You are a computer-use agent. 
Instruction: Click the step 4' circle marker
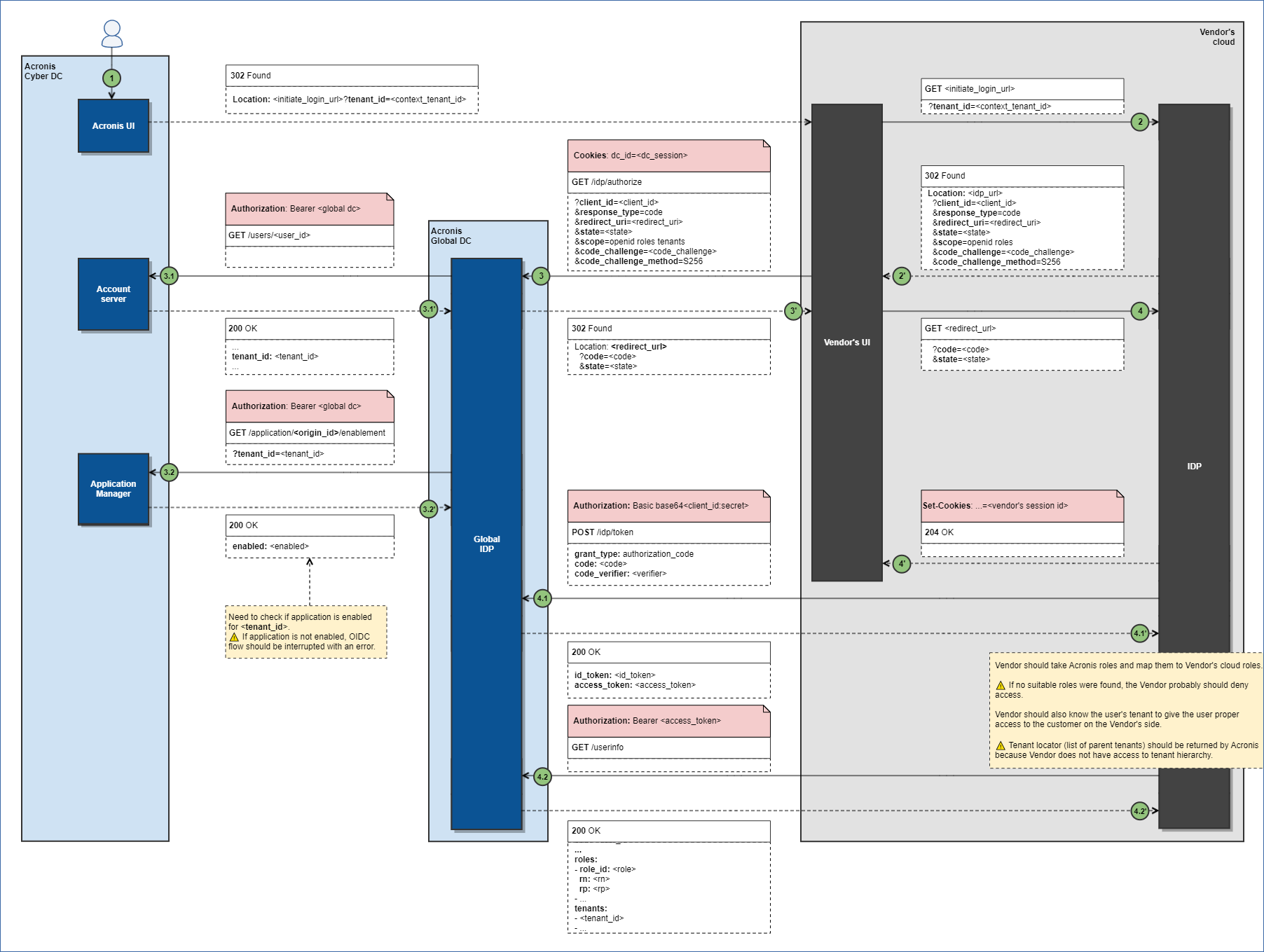(x=902, y=563)
